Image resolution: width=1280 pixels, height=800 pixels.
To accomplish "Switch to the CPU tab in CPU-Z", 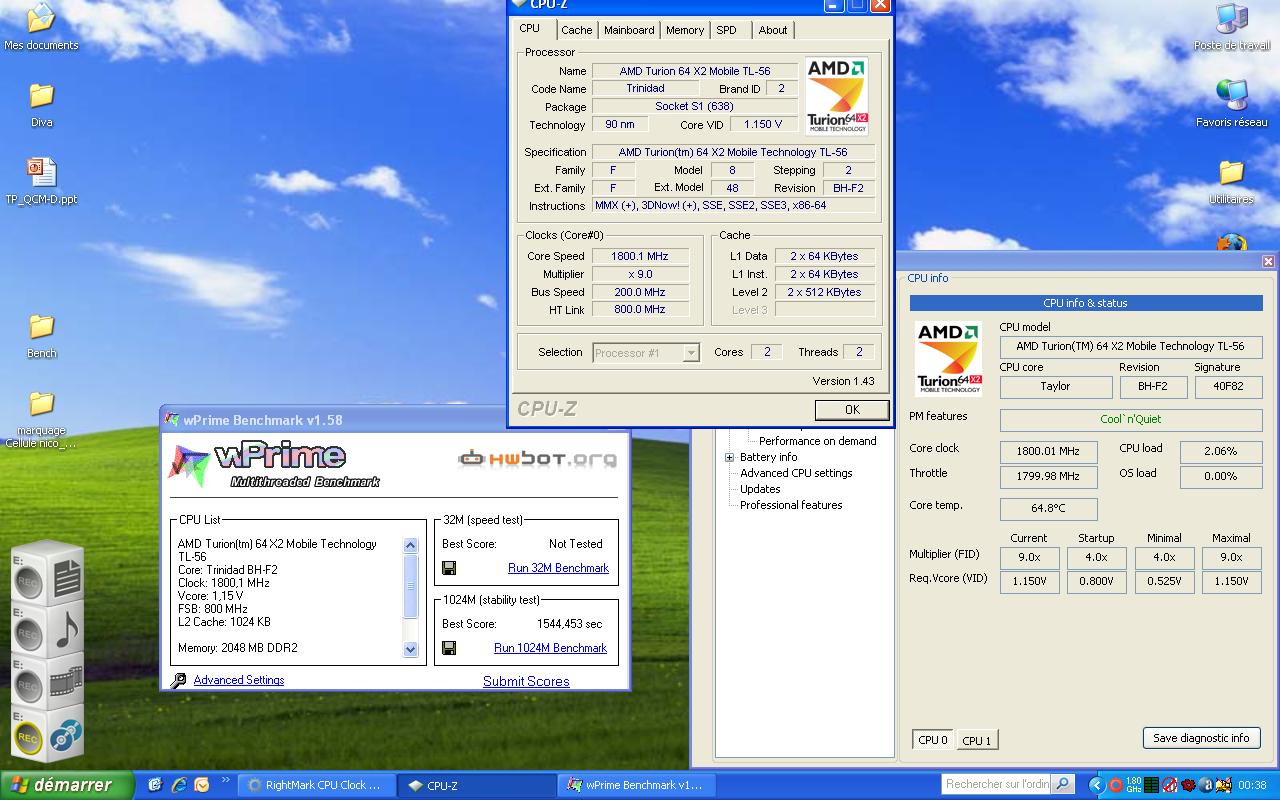I will coord(530,29).
